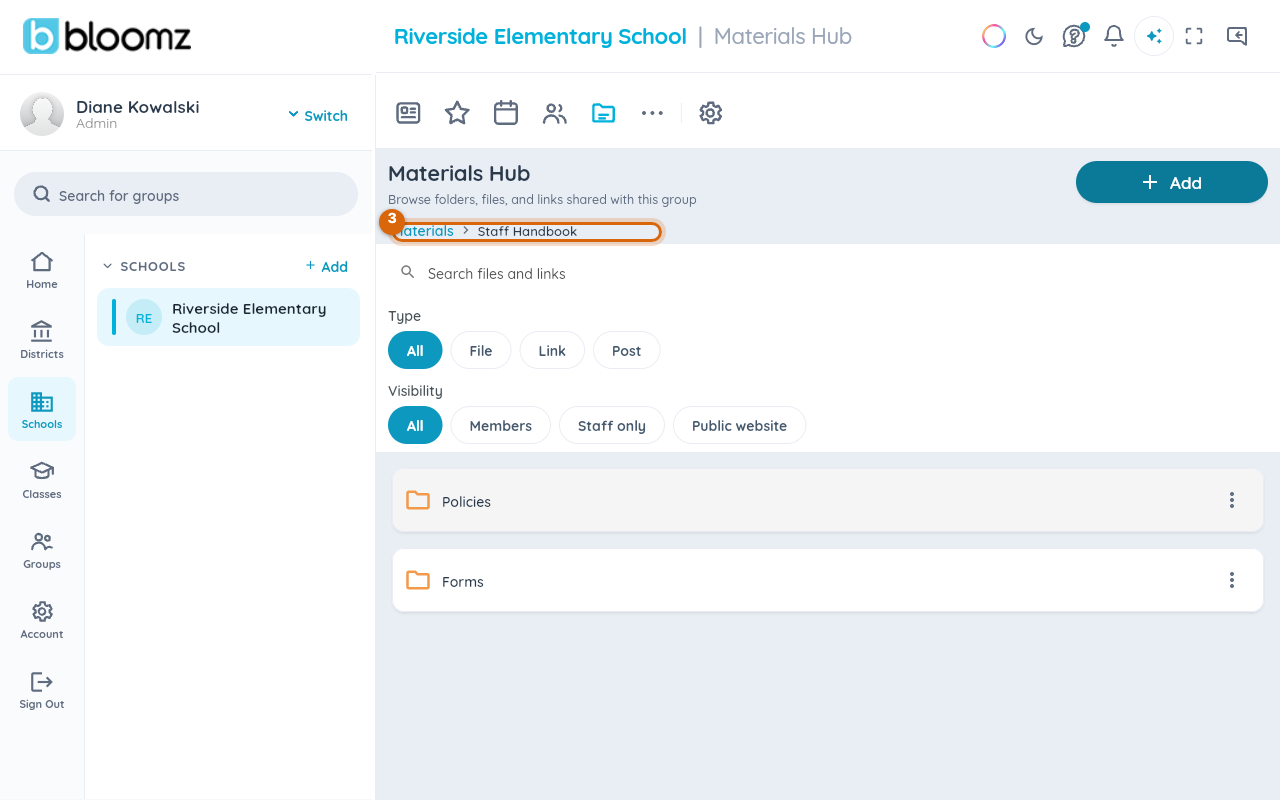
Task: Focus Search files and links field
Action: (x=828, y=273)
